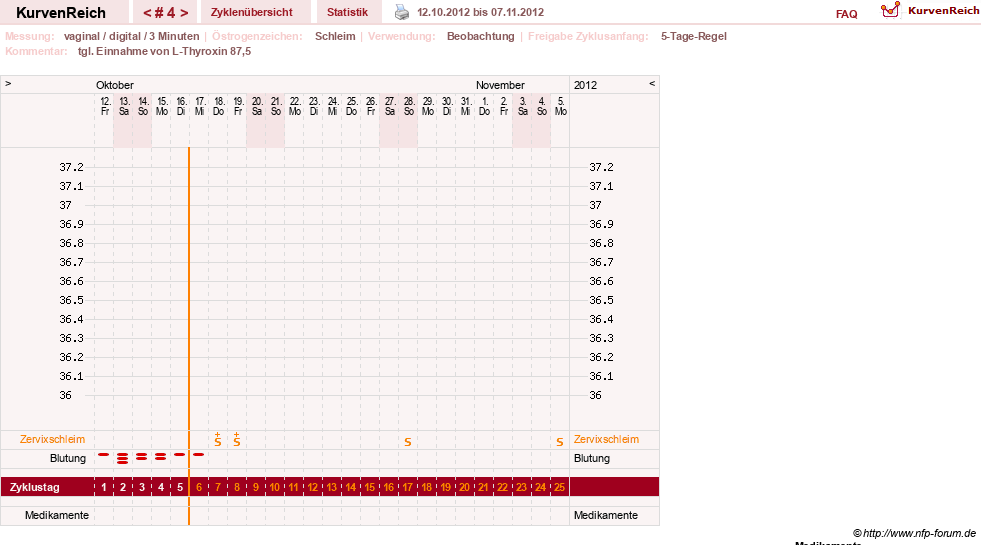The image size is (981, 545).
Task: Click the KurvenReich text link at top right
Action: (x=943, y=11)
